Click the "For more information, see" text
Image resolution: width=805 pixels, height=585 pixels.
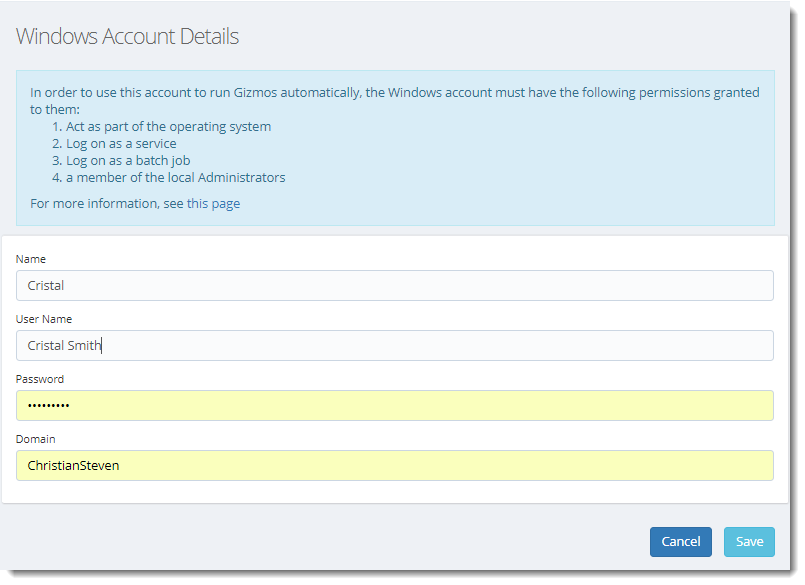pyautogui.click(x=107, y=204)
